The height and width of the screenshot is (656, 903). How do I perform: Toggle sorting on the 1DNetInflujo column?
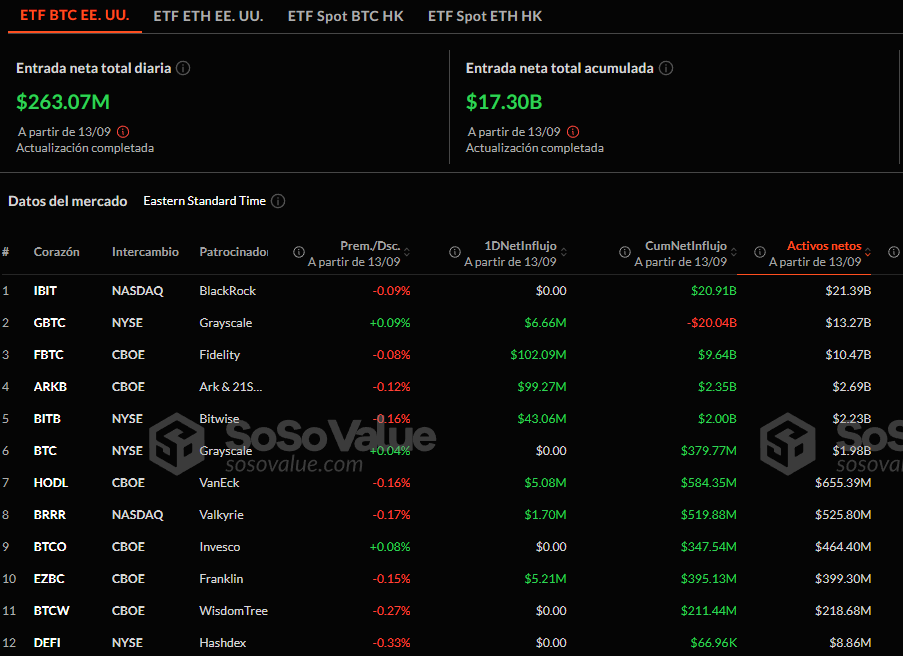click(x=563, y=251)
